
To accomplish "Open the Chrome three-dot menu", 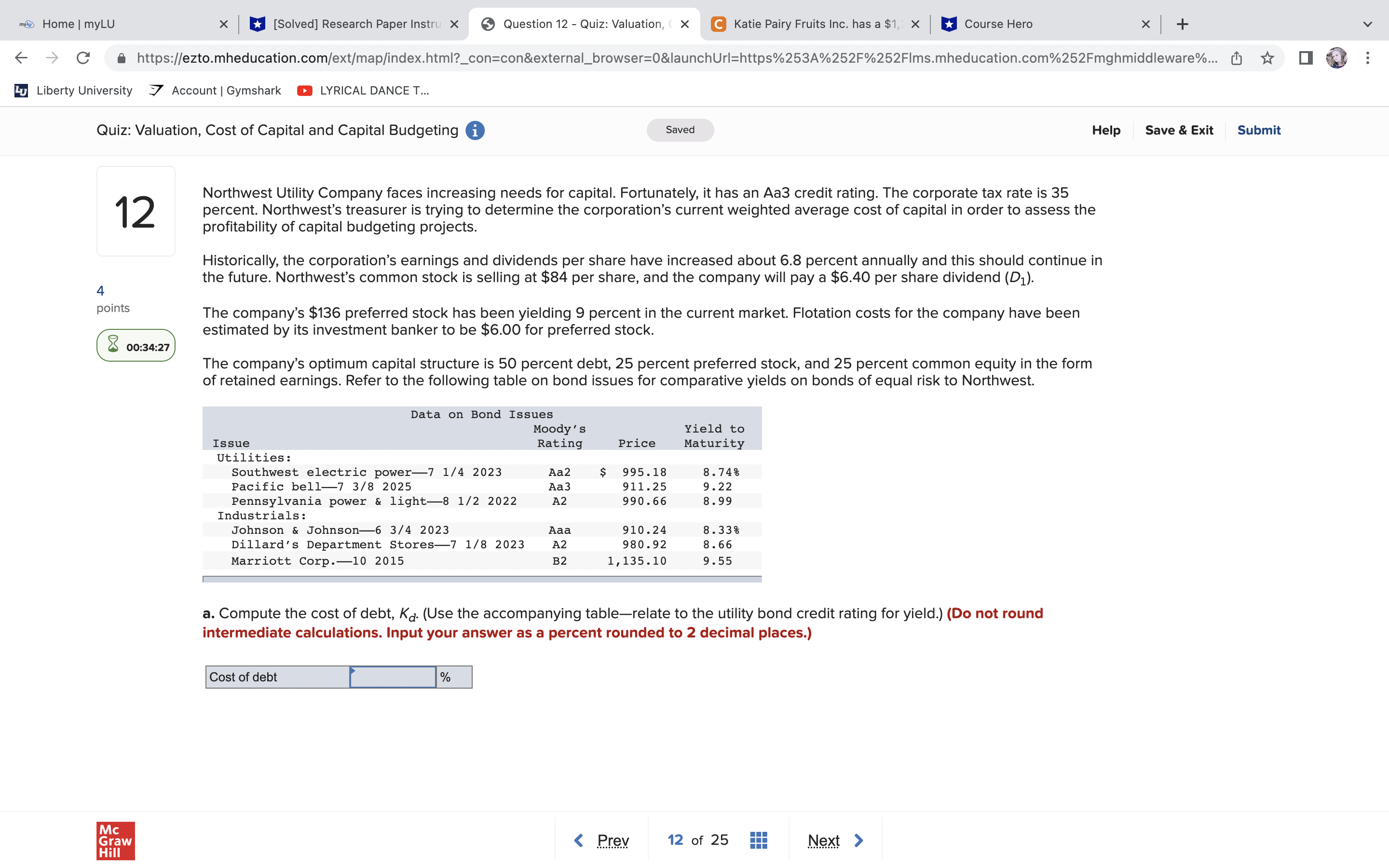I will coord(1368,57).
